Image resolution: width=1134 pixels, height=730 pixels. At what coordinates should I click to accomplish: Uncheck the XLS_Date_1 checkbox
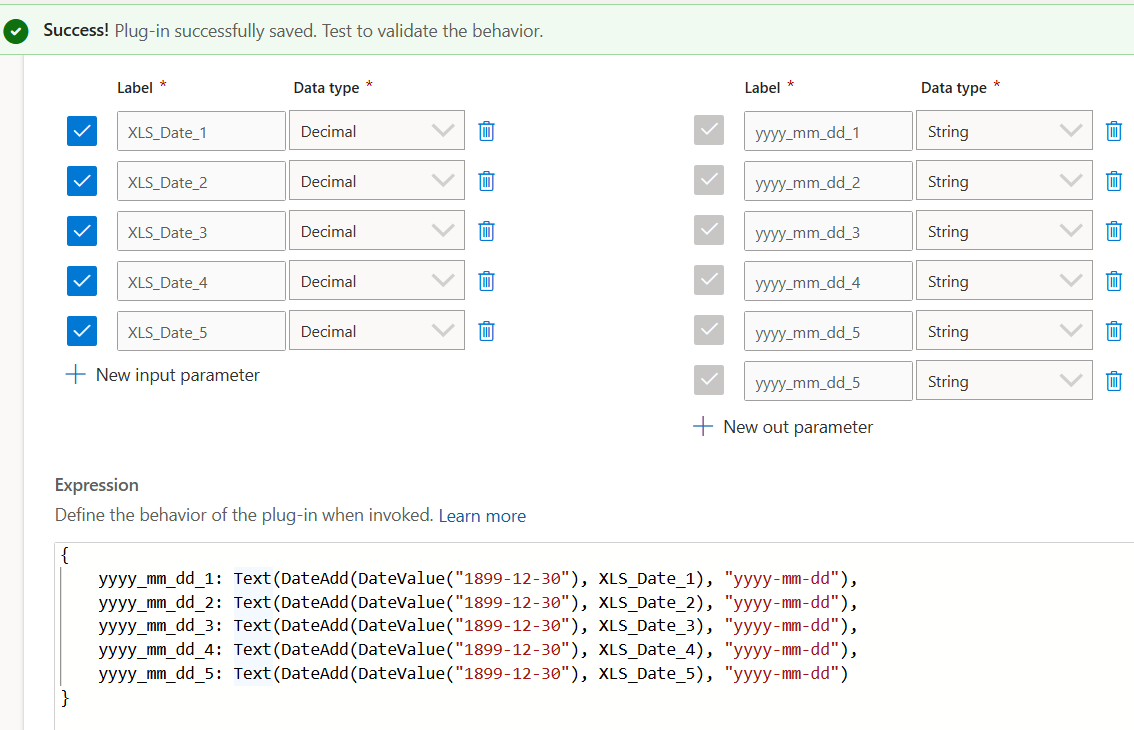(82, 131)
